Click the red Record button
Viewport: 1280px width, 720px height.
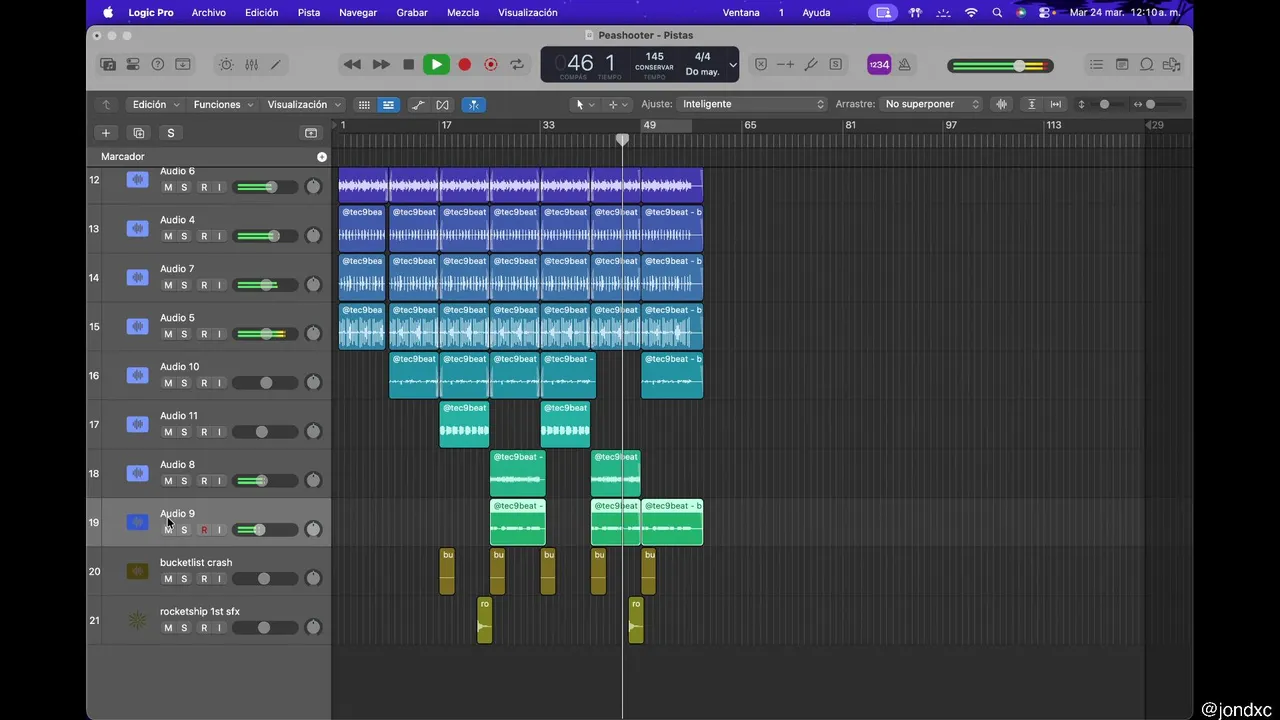tap(464, 64)
